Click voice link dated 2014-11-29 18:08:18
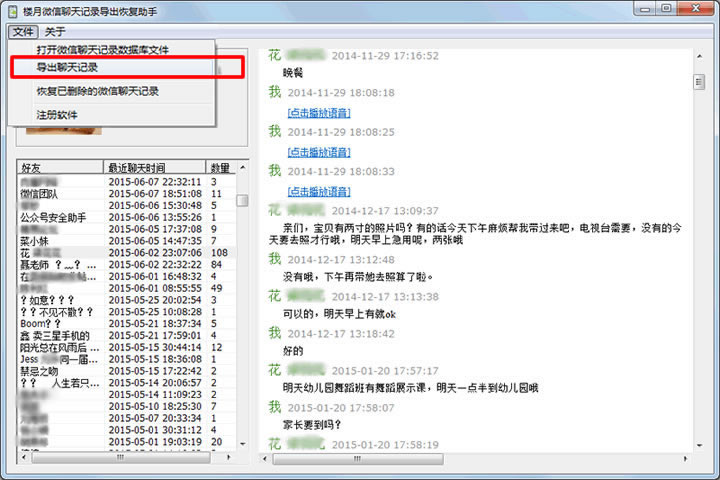This screenshot has height=480, width=720. coord(319,113)
